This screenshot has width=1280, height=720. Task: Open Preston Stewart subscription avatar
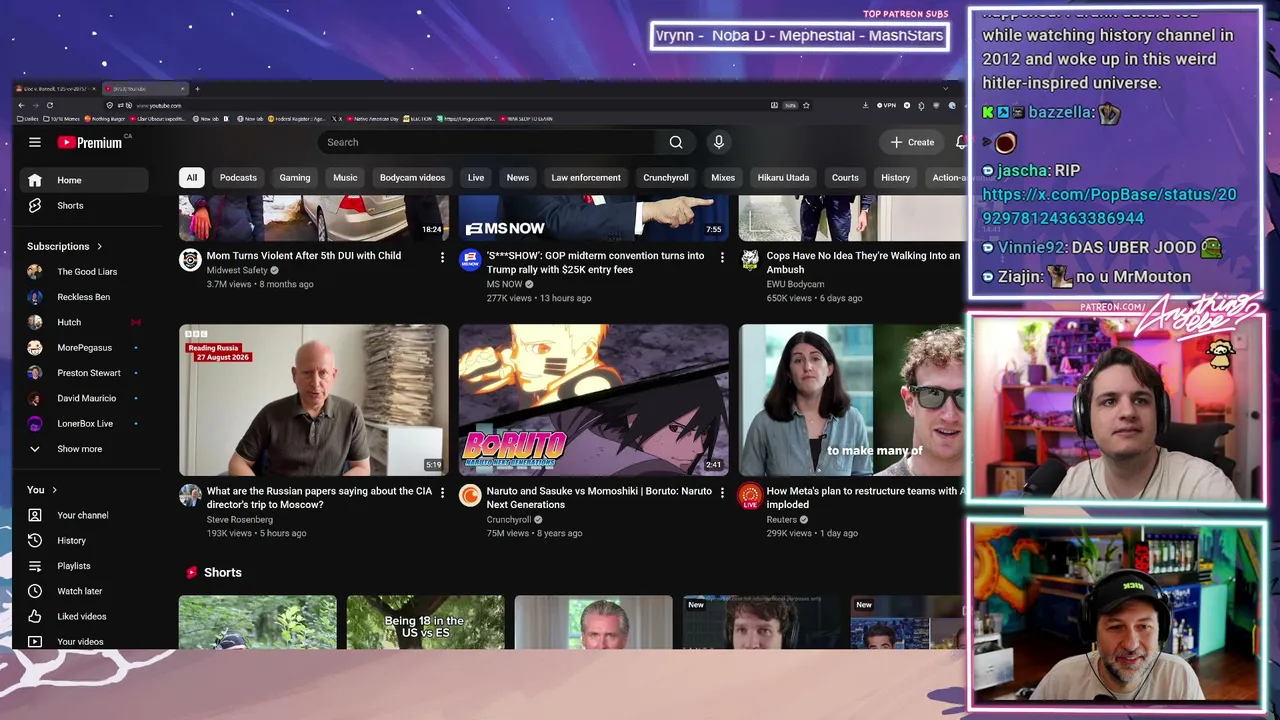click(35, 373)
